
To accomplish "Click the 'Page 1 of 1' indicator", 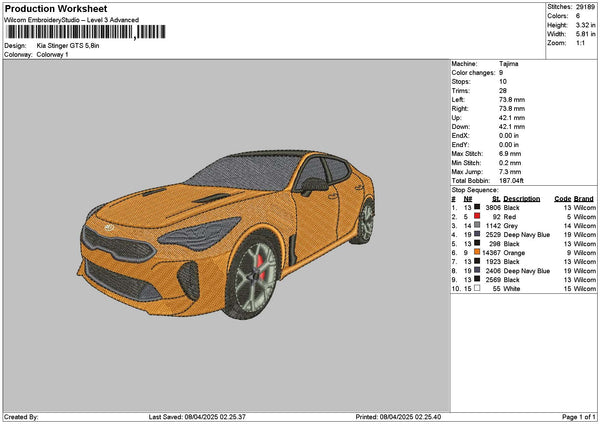I will coord(579,417).
